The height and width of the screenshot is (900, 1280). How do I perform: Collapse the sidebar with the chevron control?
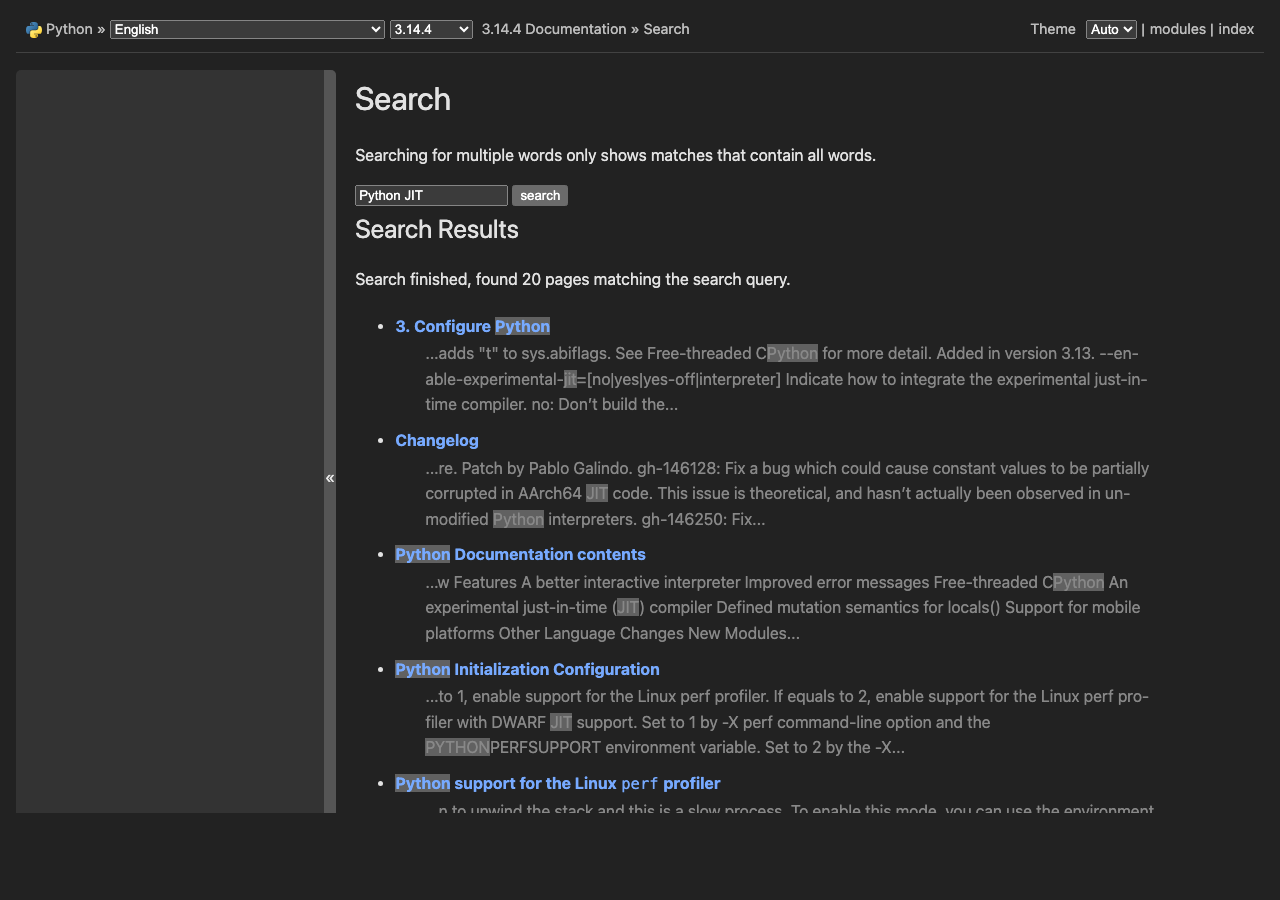pos(330,478)
